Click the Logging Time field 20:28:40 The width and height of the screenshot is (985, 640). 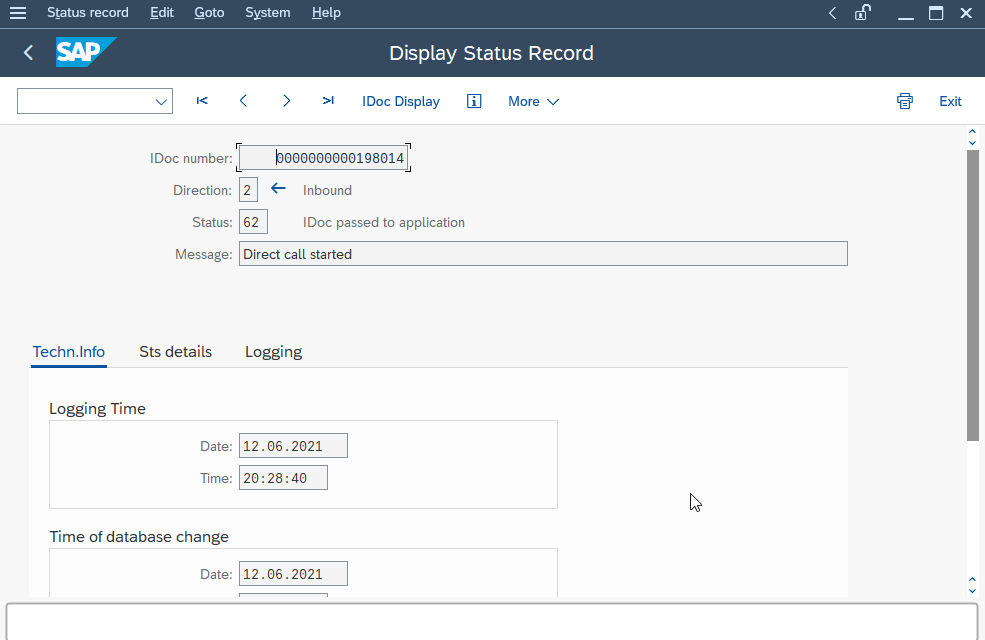click(283, 478)
